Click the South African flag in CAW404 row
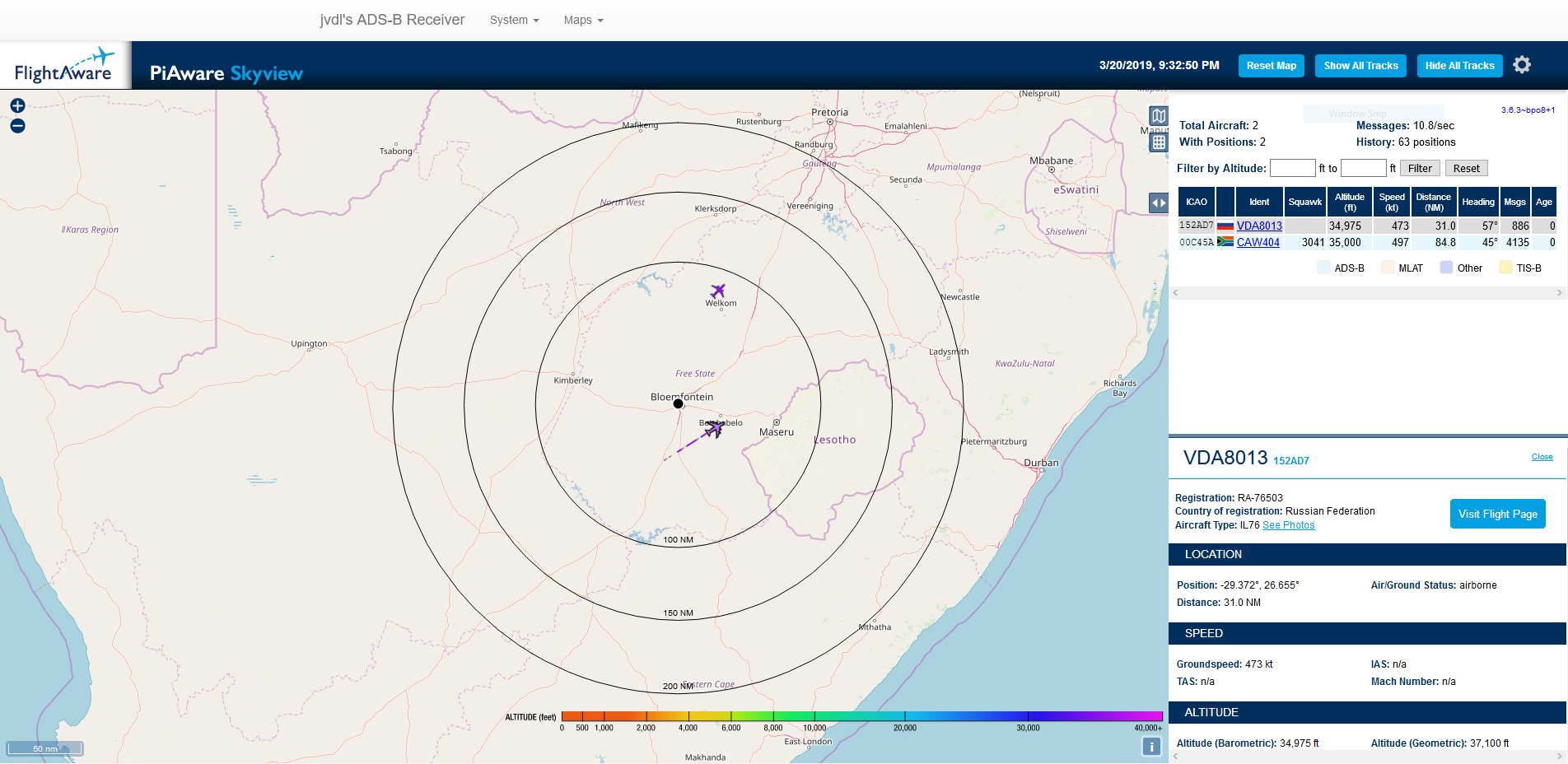1568x764 pixels. pos(1225,242)
